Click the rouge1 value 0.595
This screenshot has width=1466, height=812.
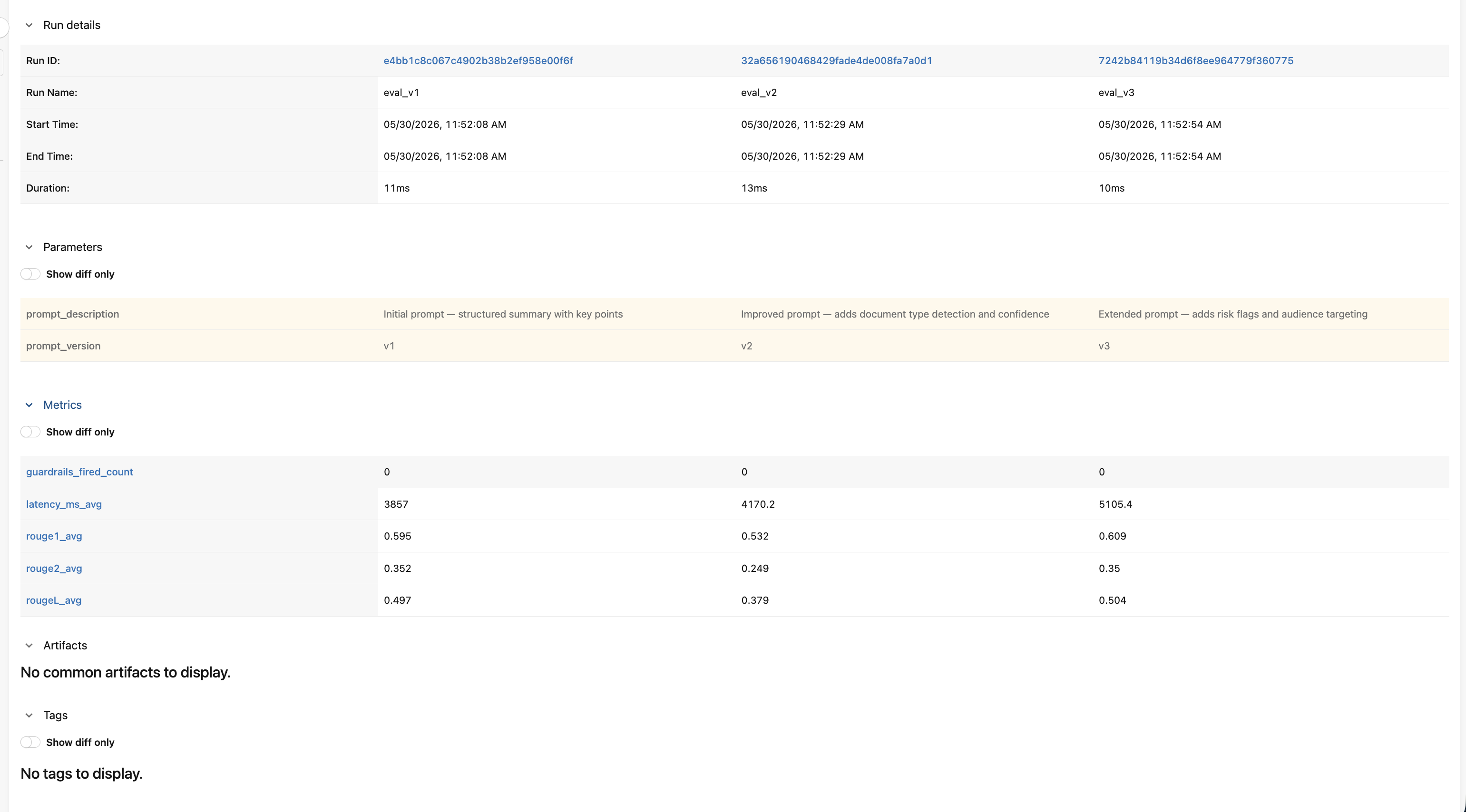pyautogui.click(x=398, y=536)
